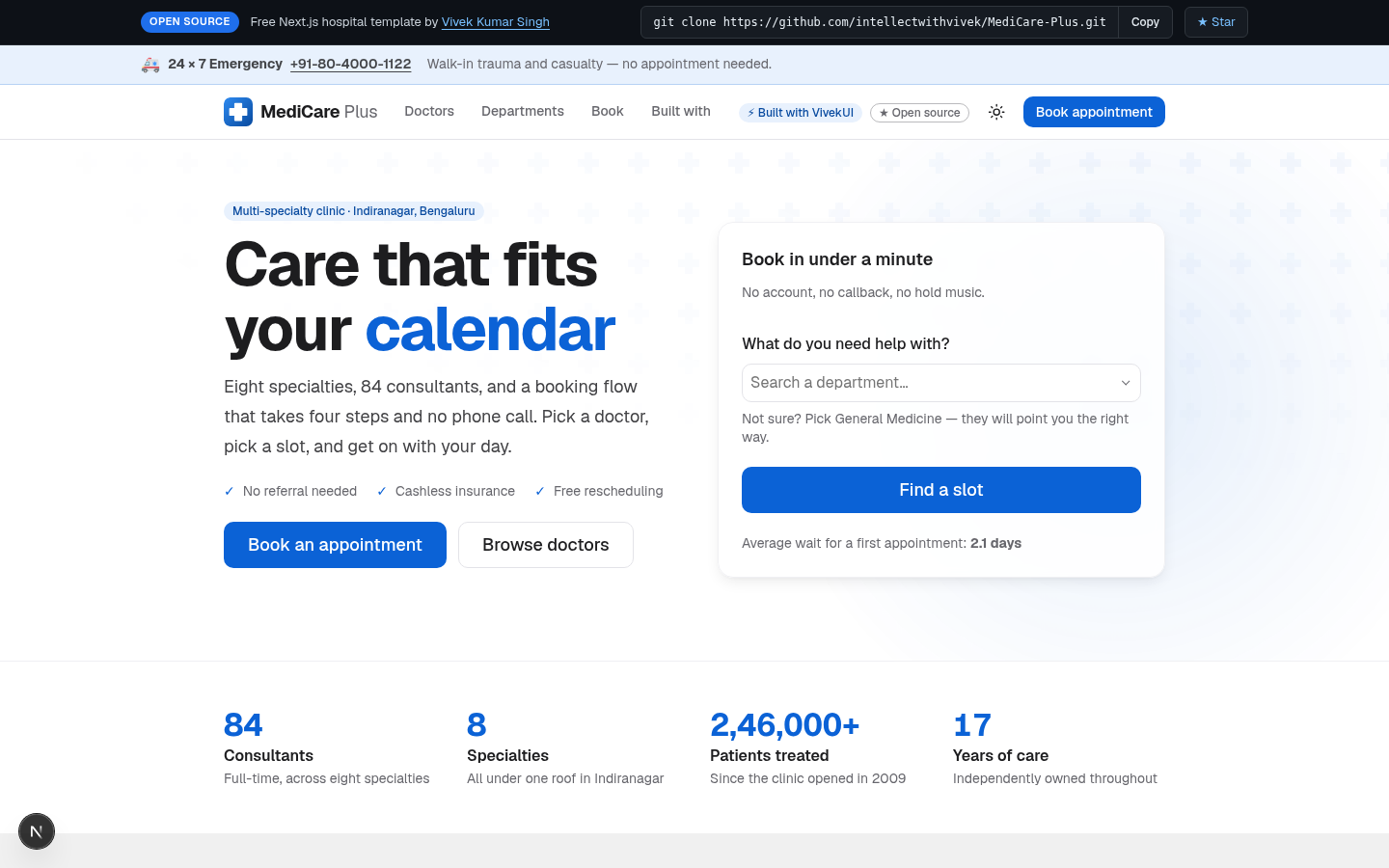Click the Book an appointment hero button
This screenshot has height=868, width=1389.
point(335,545)
